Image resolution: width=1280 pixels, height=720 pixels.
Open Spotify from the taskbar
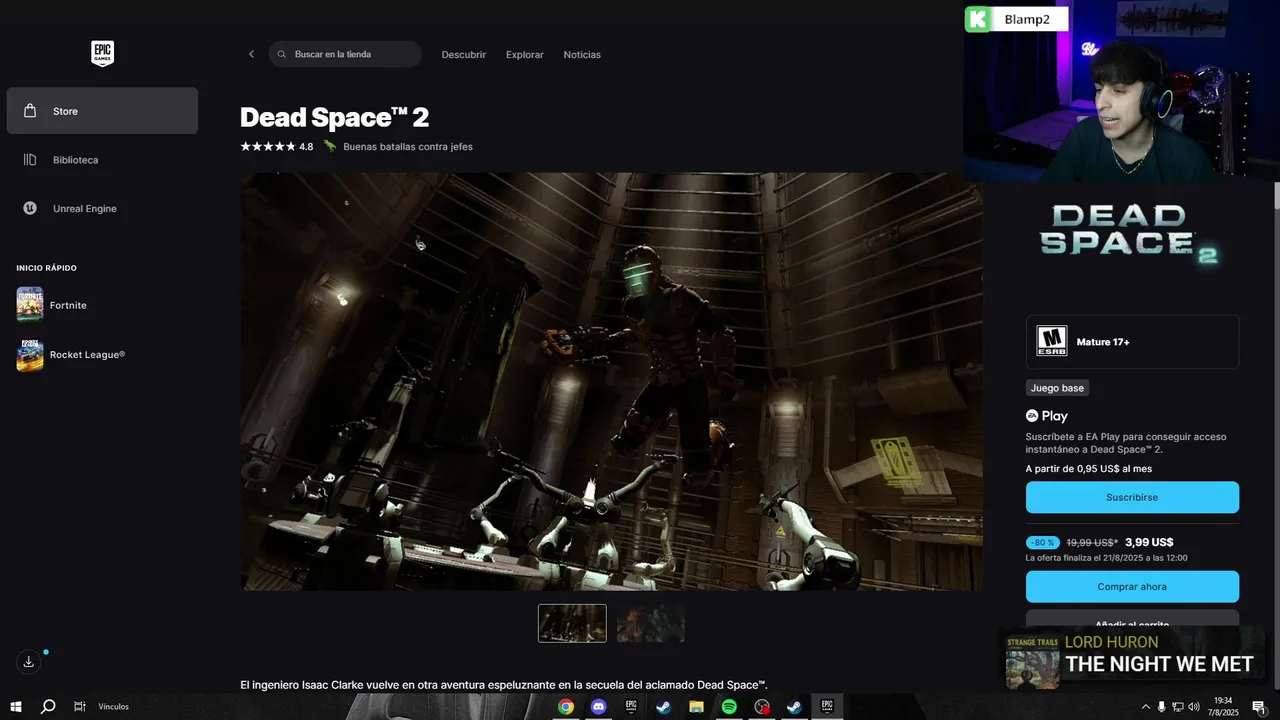(729, 707)
